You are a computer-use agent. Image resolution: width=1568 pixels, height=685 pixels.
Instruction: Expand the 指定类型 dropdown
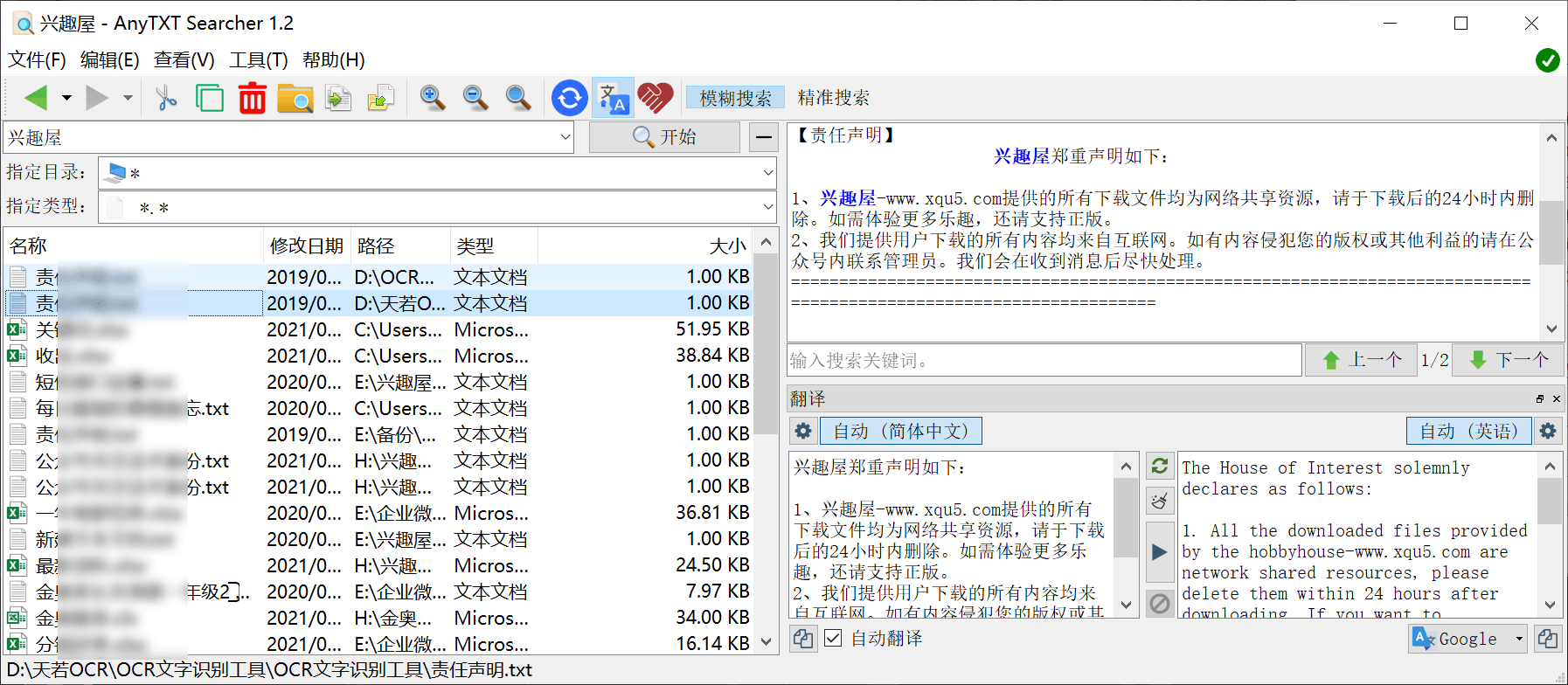[768, 207]
